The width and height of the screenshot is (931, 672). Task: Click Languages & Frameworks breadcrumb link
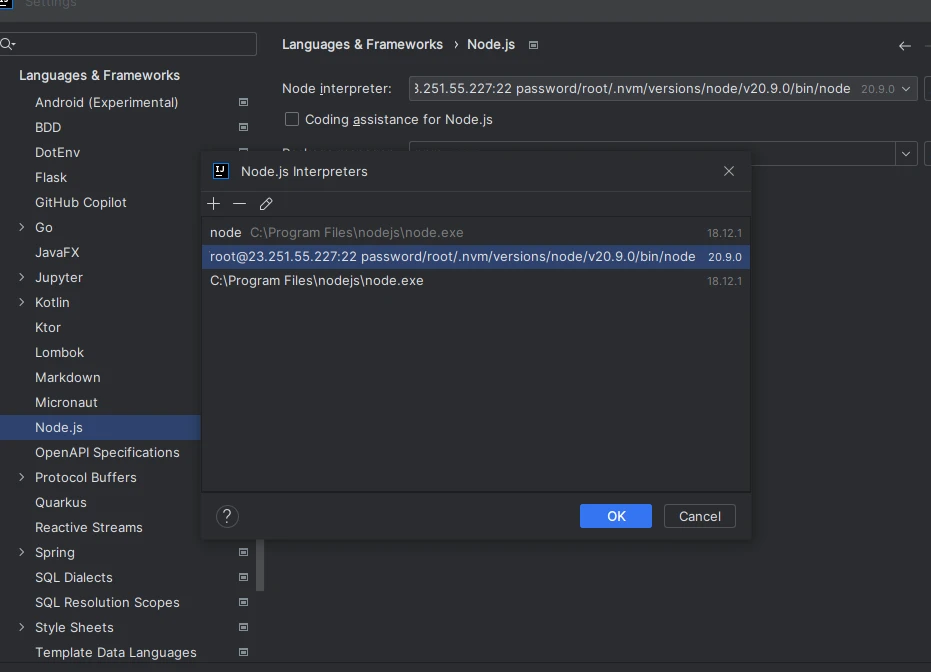(x=362, y=45)
